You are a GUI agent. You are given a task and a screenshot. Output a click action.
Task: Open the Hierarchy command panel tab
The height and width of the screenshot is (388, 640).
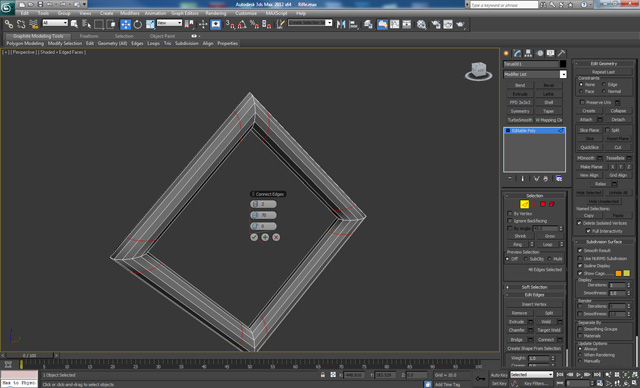(x=529, y=53)
